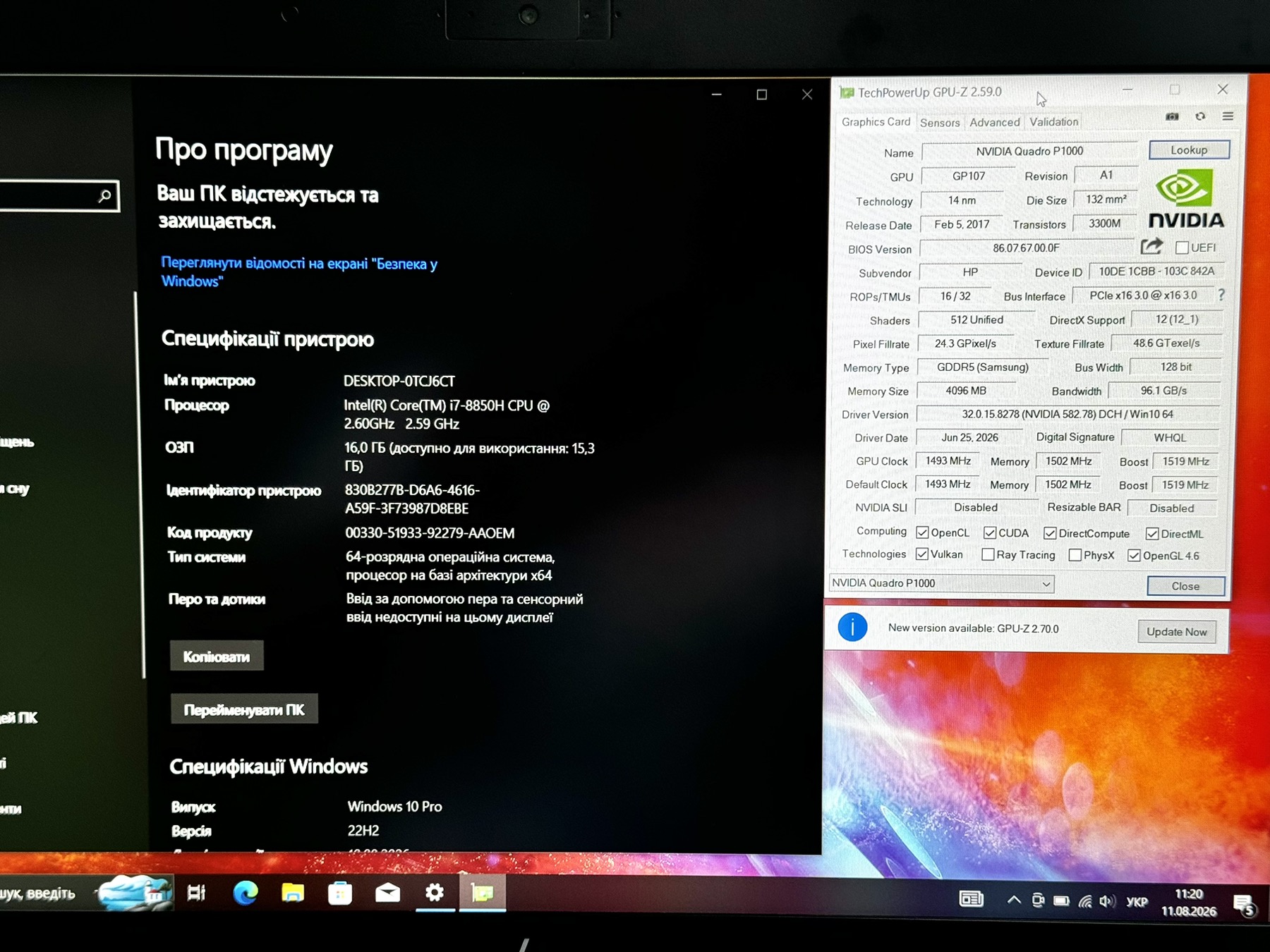Click the Копіювати button
Screen dimensions: 1270x952
pyautogui.click(x=217, y=656)
